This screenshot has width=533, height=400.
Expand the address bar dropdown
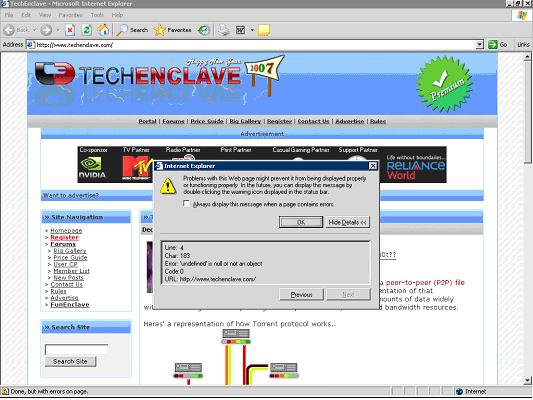click(x=479, y=45)
